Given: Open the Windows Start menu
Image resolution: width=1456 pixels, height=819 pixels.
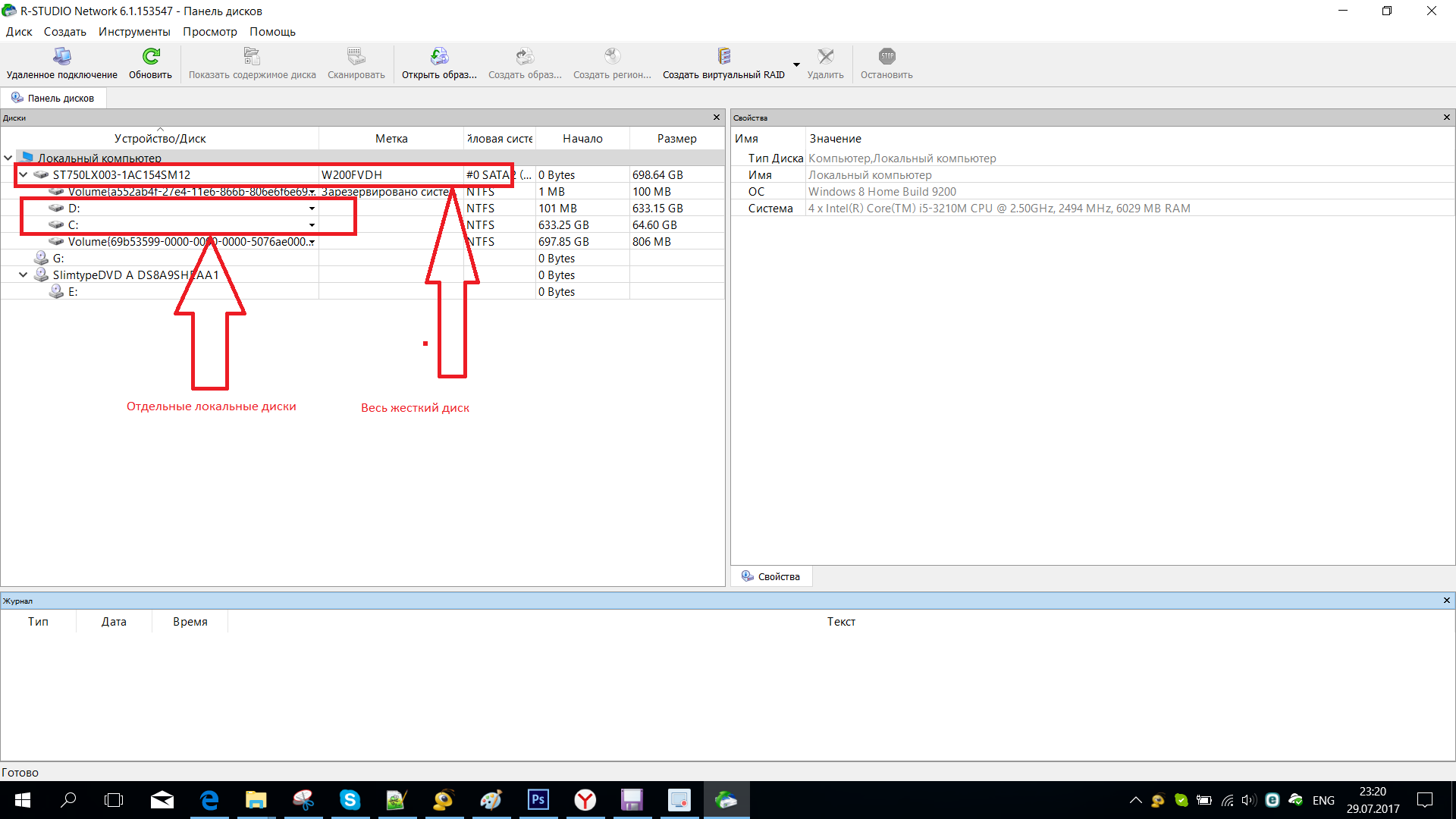Looking at the screenshot, I should coord(22,800).
